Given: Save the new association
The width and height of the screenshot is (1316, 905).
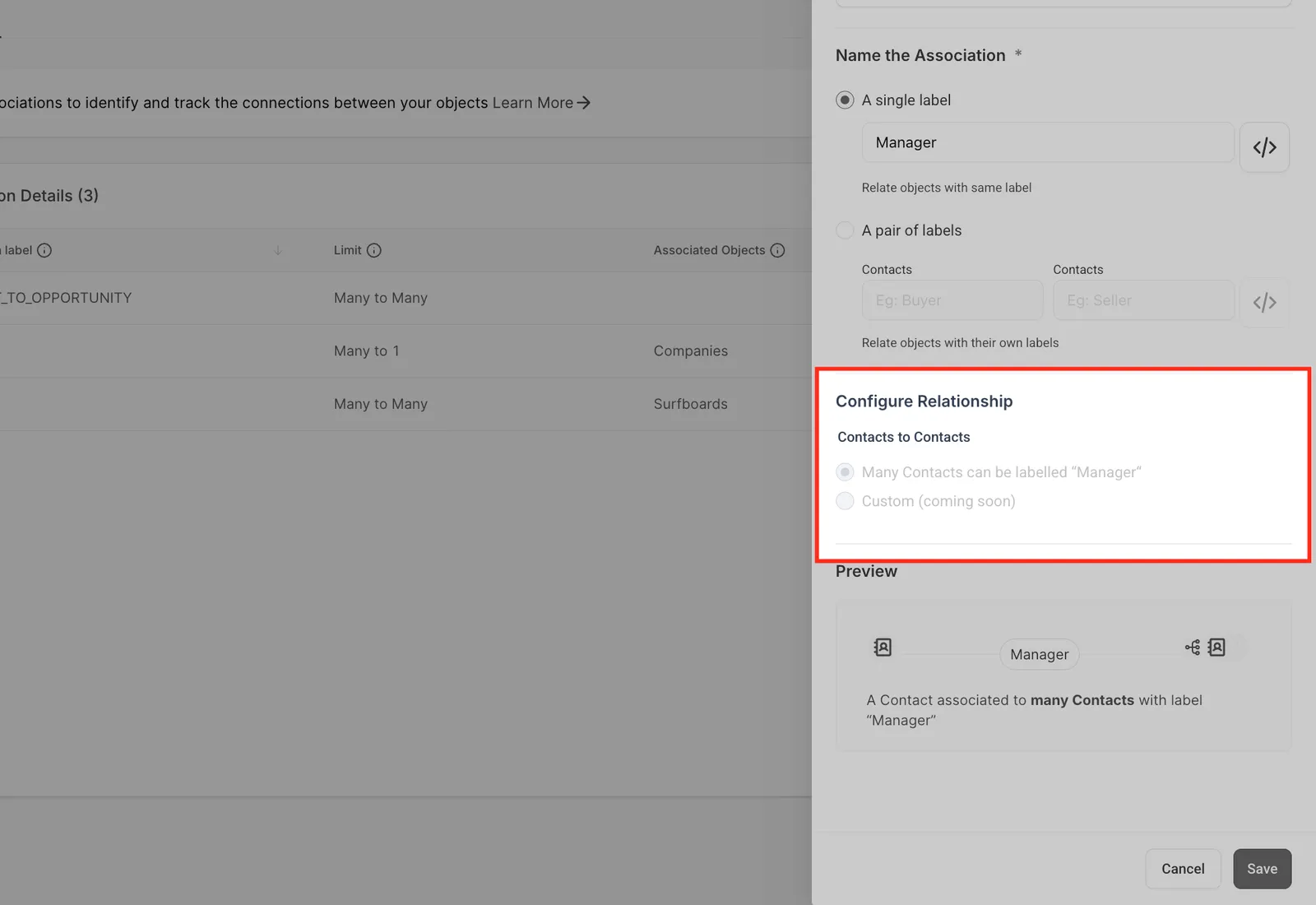Looking at the screenshot, I should [1262, 869].
